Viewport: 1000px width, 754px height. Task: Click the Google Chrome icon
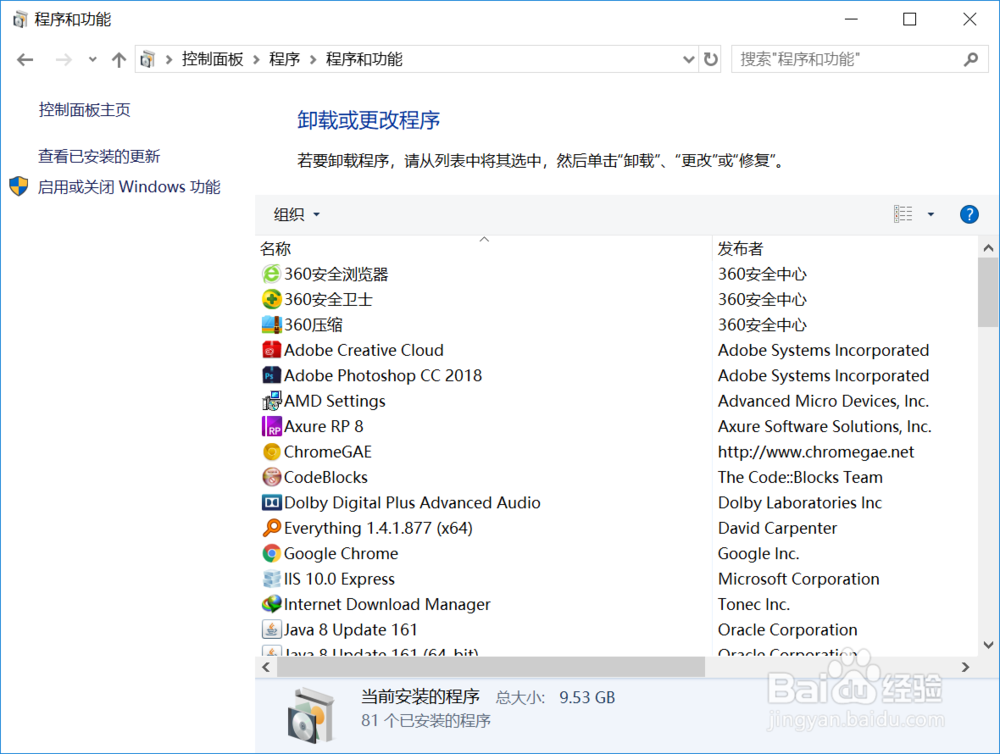272,553
